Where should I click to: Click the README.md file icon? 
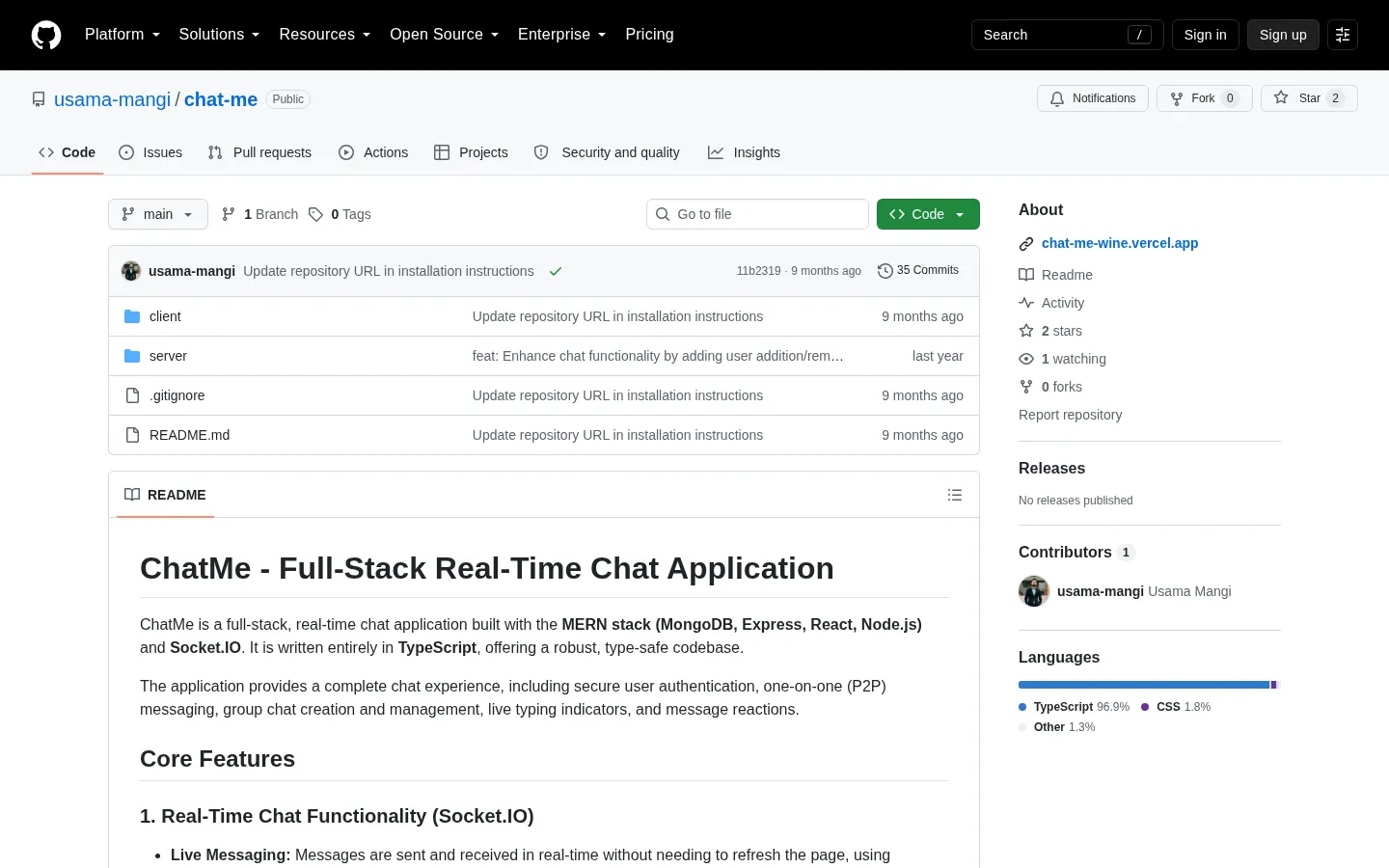132,435
